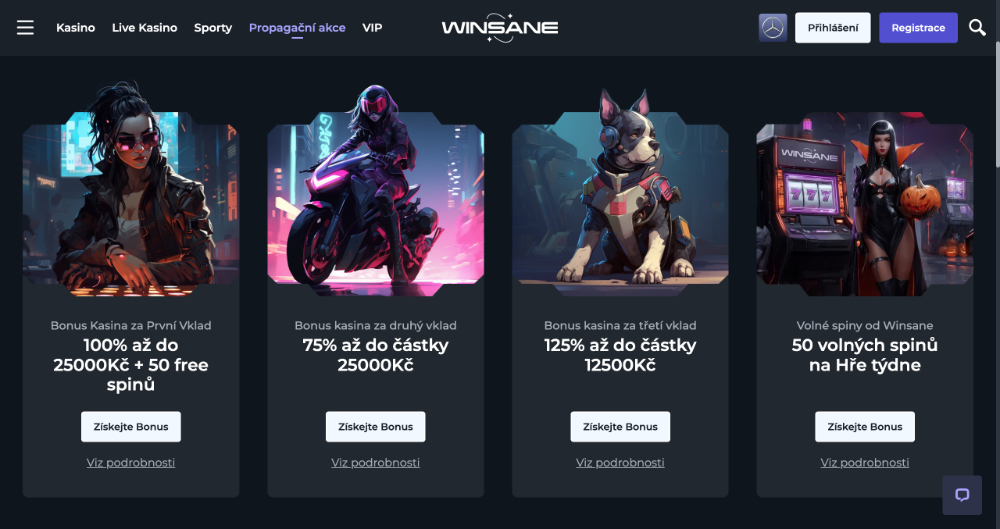The width and height of the screenshot is (1000, 529).
Task: Get second deposit bonus via Získejte Bonus
Action: (x=376, y=426)
